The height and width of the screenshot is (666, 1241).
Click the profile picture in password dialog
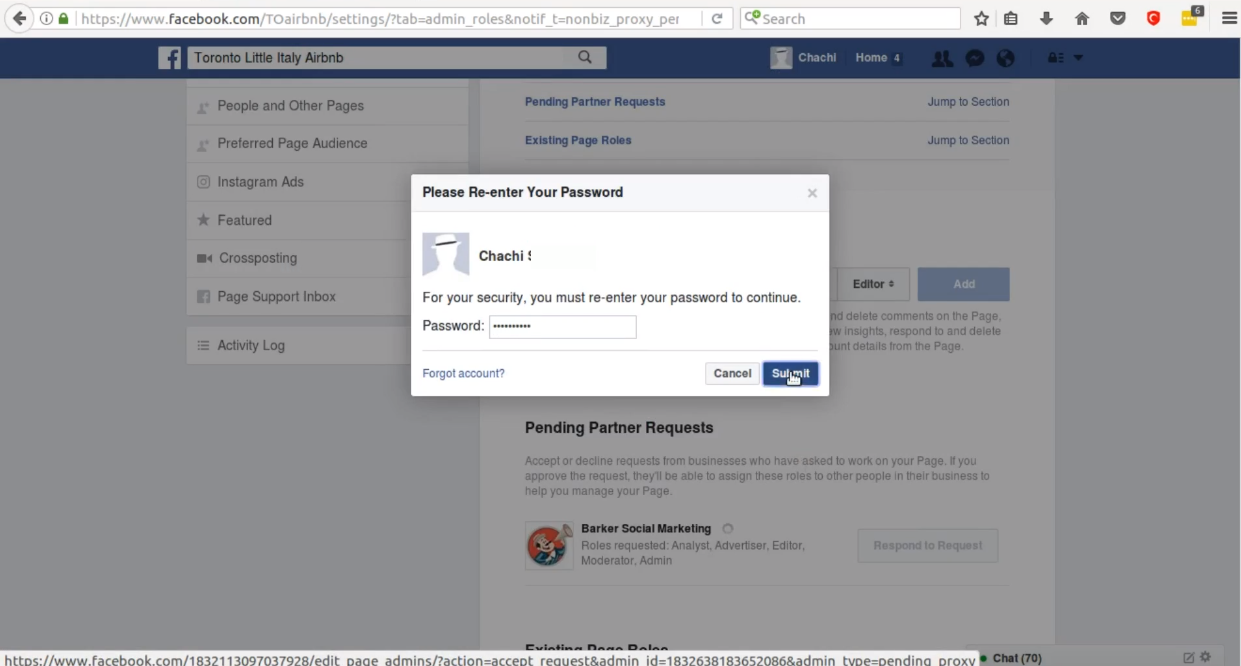(x=446, y=255)
